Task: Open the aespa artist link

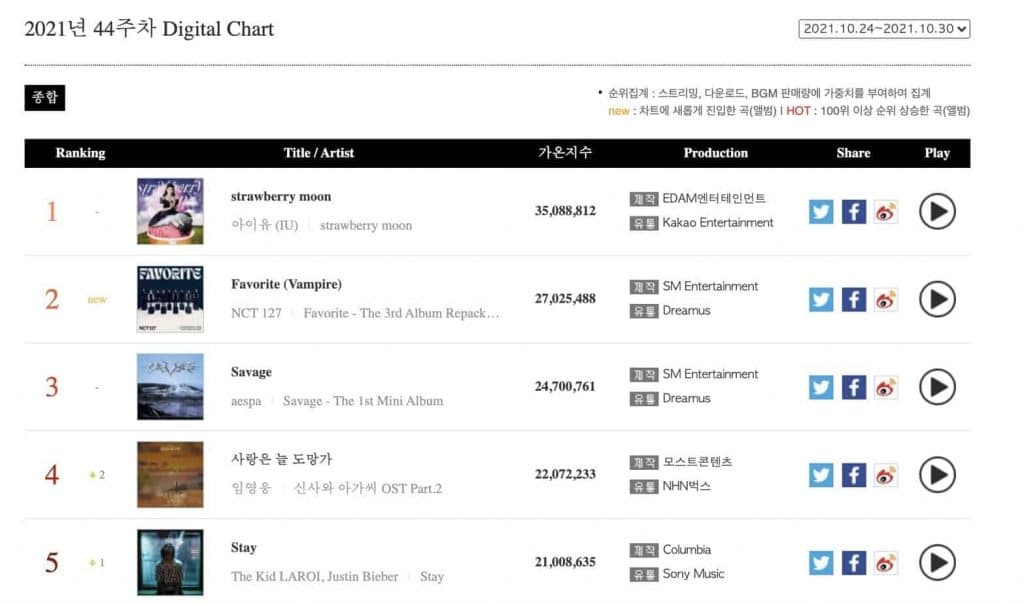Action: pyautogui.click(x=247, y=401)
